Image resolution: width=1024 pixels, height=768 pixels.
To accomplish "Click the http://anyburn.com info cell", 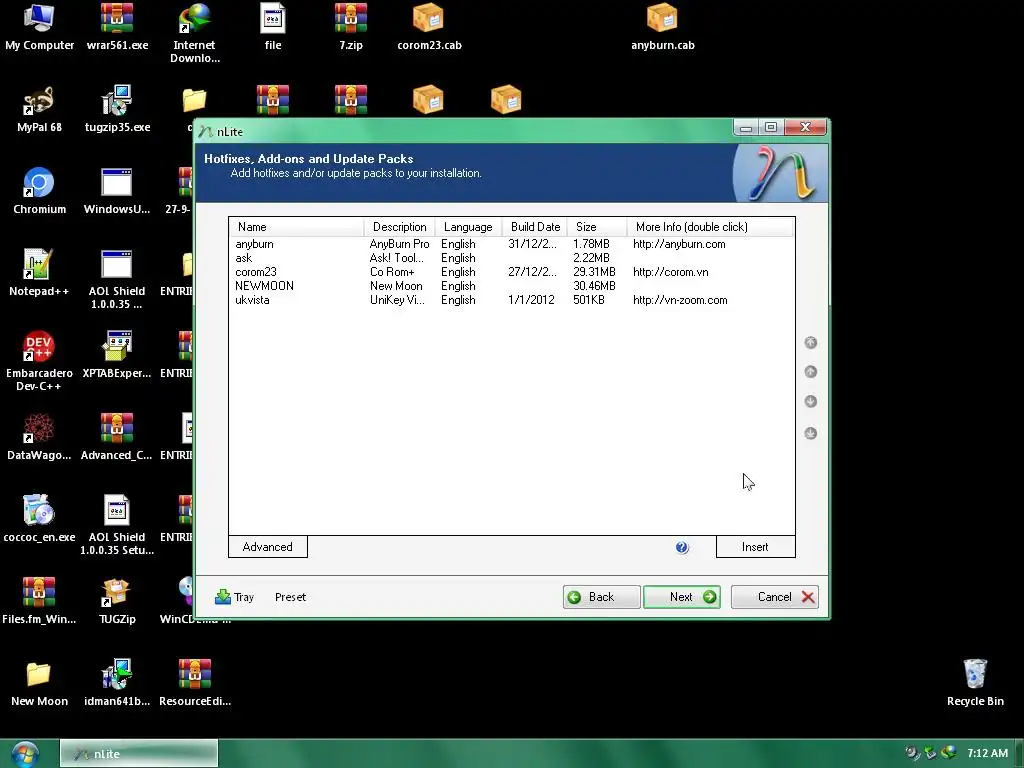I will point(679,244).
